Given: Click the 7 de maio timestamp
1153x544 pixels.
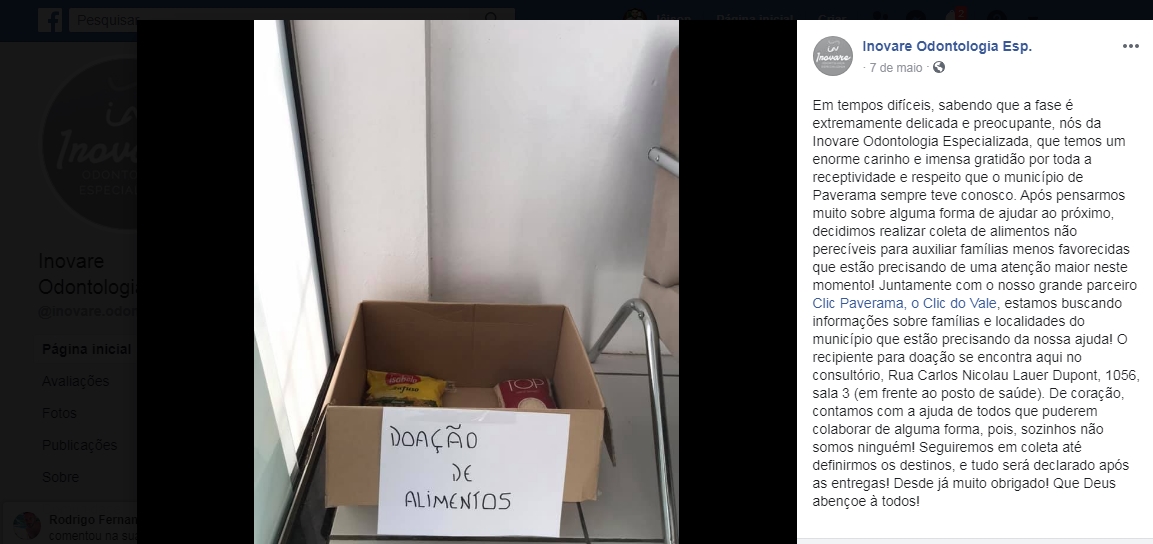Looking at the screenshot, I should click(896, 68).
